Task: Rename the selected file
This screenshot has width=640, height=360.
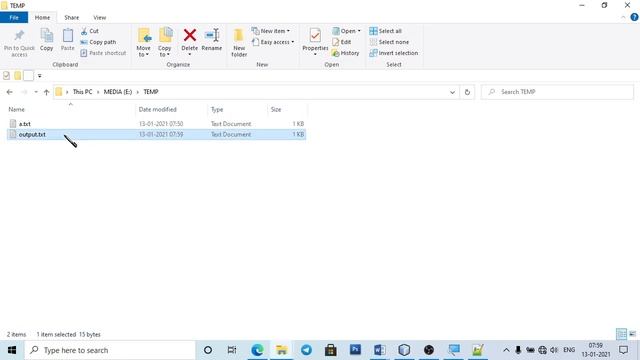Action: 212,40
